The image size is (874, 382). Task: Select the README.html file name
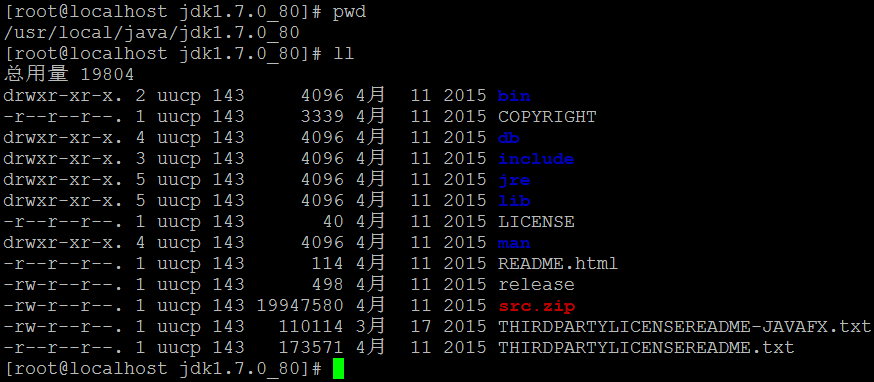click(x=557, y=264)
